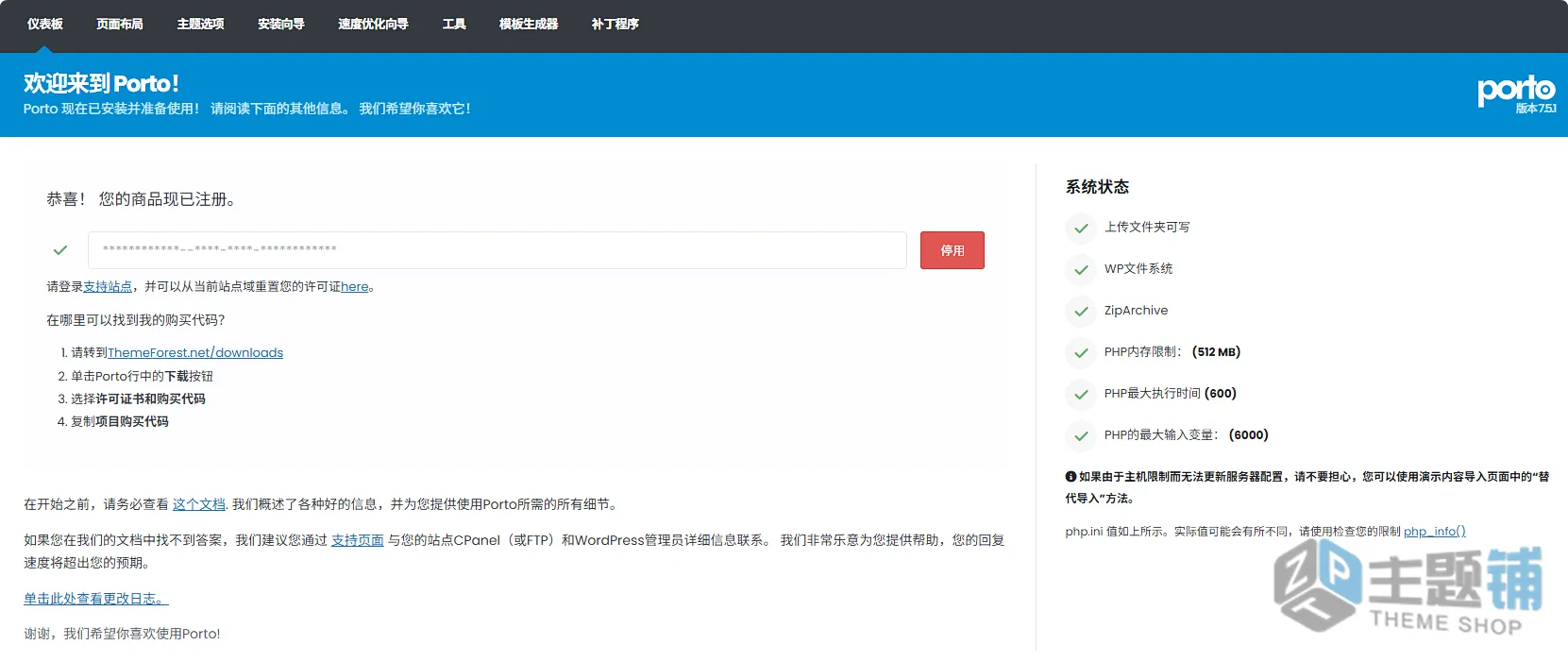This screenshot has width=1568, height=662.
Task: Click the Porto logo in the header
Action: [x=1516, y=90]
